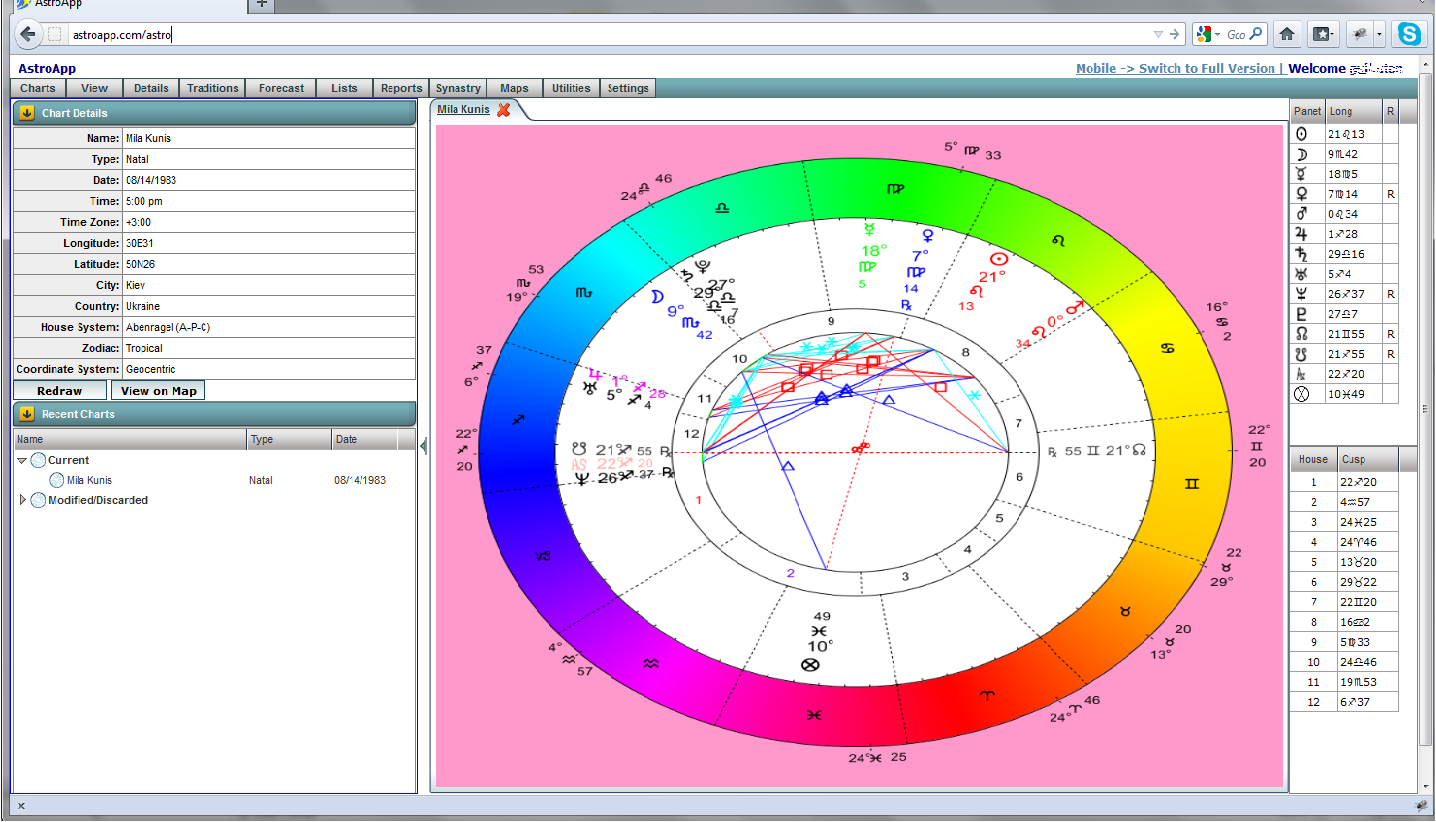Collapse the Recent Charts panel
Screen dimensions: 1436x822
click(x=27, y=414)
